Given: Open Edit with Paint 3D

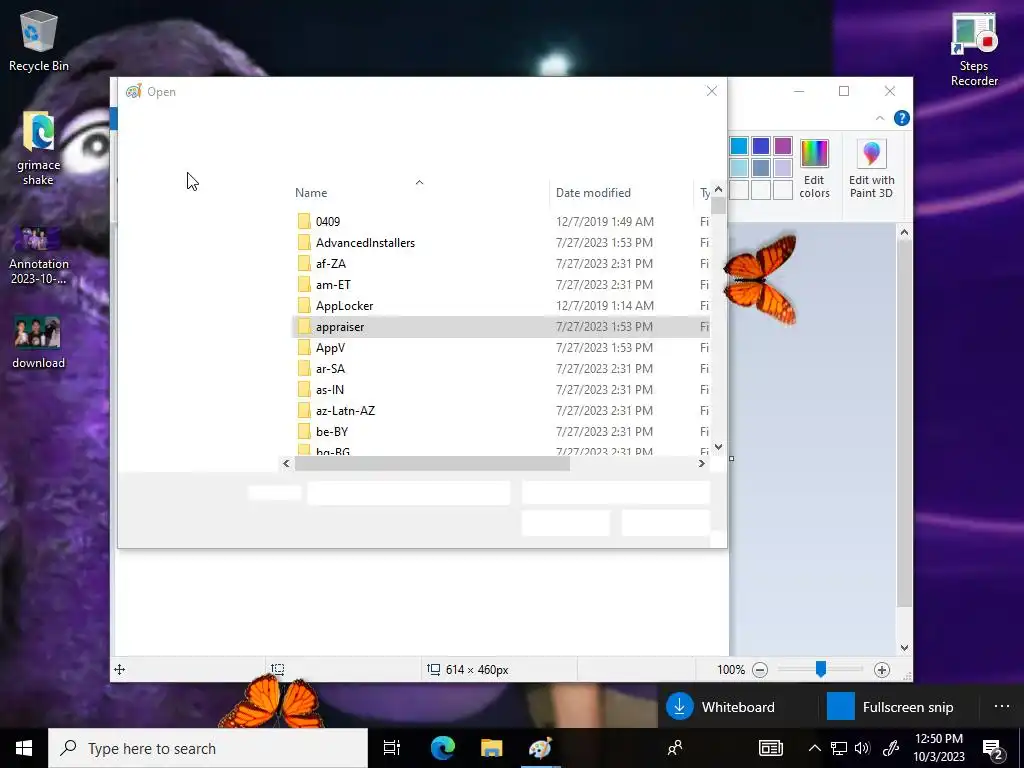Looking at the screenshot, I should tap(871, 168).
